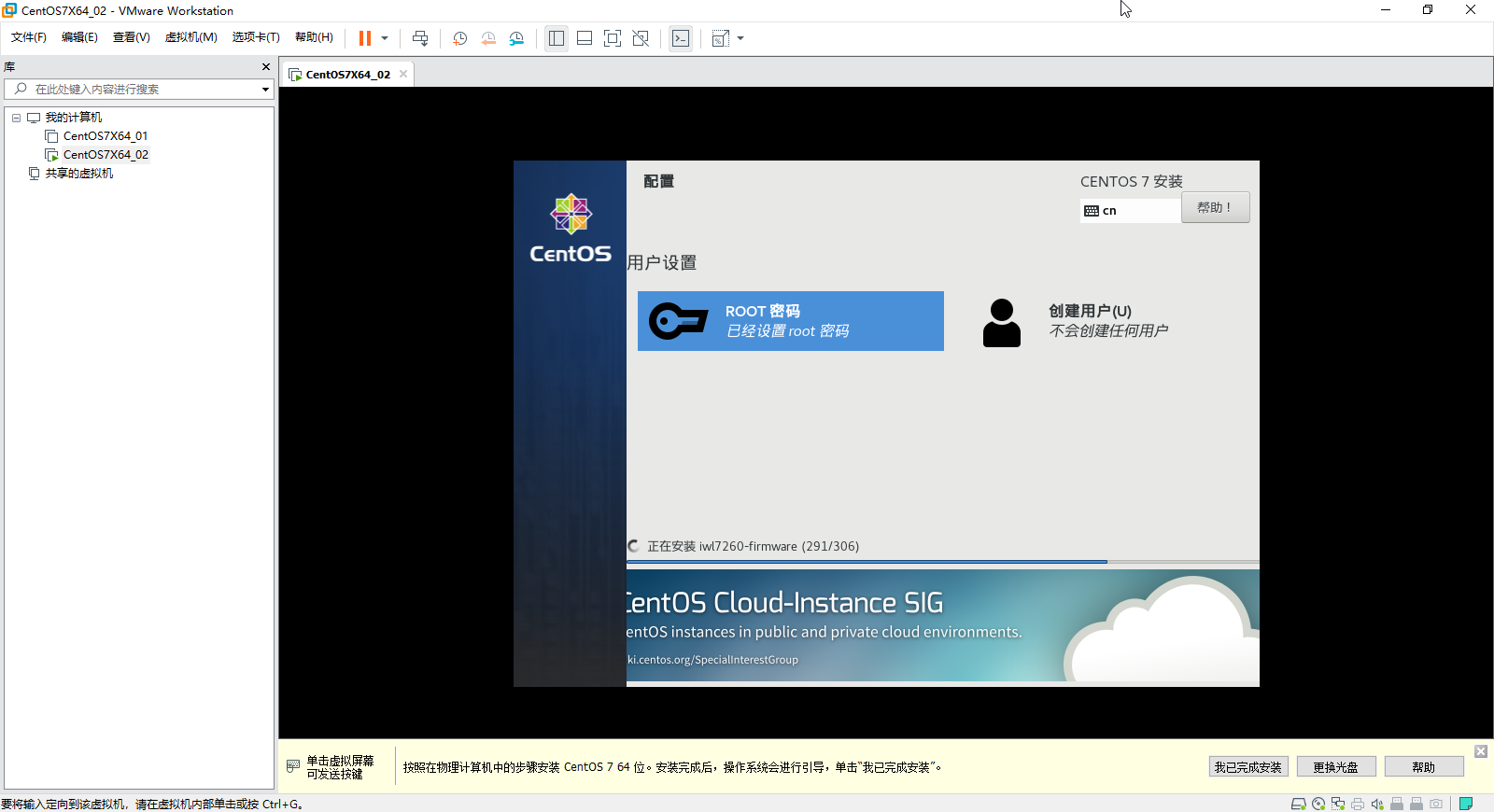Open the stretch display dropdown arrow
This screenshot has height=812, width=1494.
pyautogui.click(x=740, y=38)
